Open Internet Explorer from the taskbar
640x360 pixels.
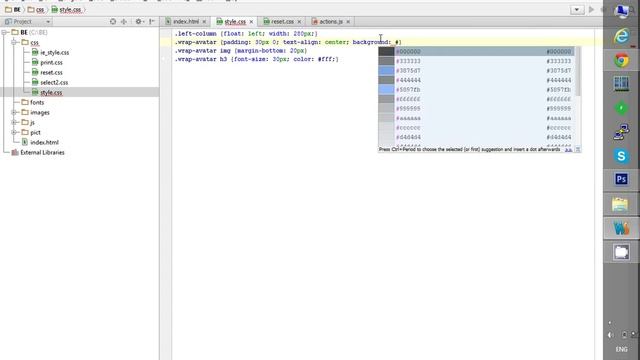(621, 36)
